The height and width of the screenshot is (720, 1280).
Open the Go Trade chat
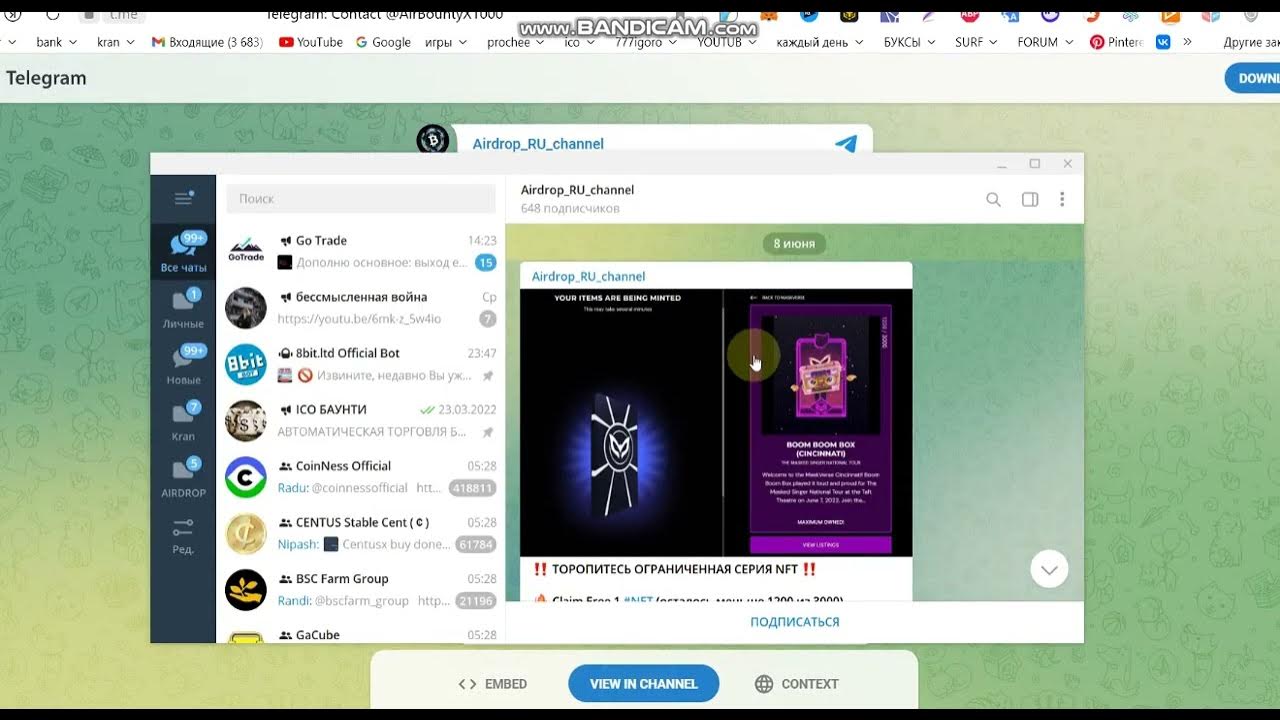pos(361,251)
